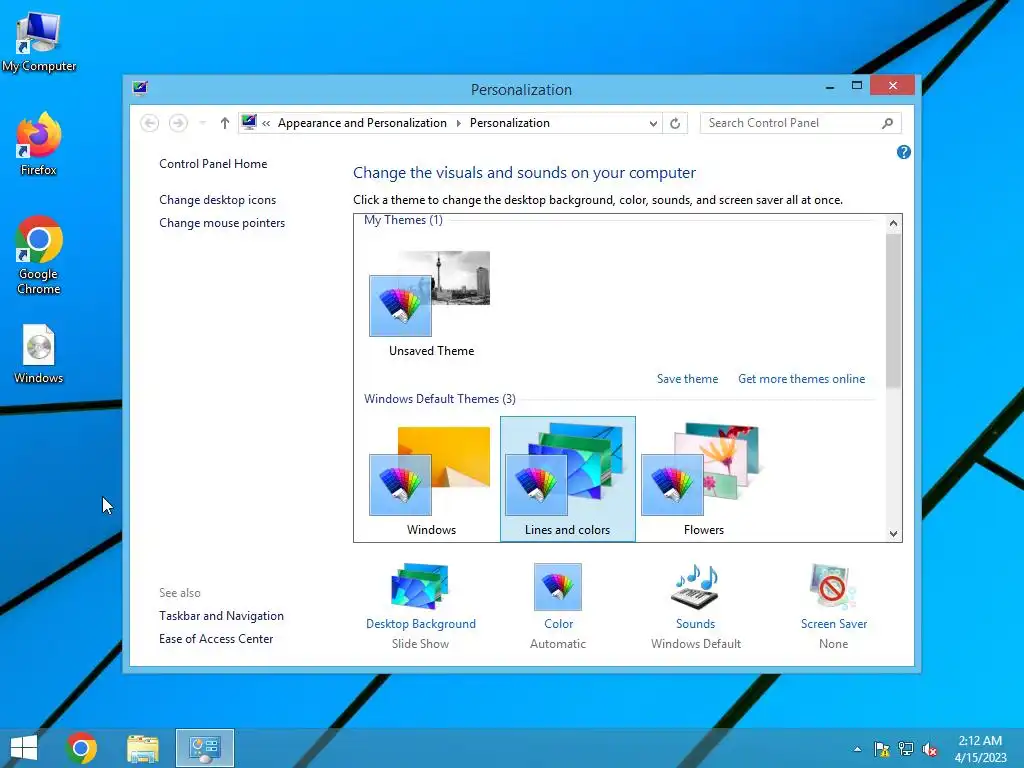Click the Up one level arrow

pyautogui.click(x=225, y=123)
